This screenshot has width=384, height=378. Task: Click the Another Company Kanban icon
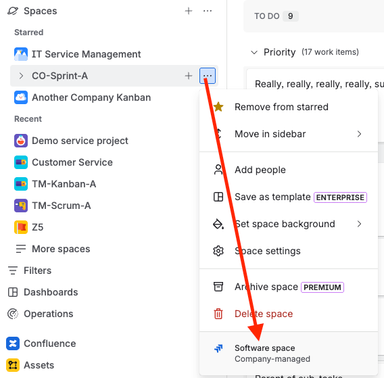tap(21, 97)
